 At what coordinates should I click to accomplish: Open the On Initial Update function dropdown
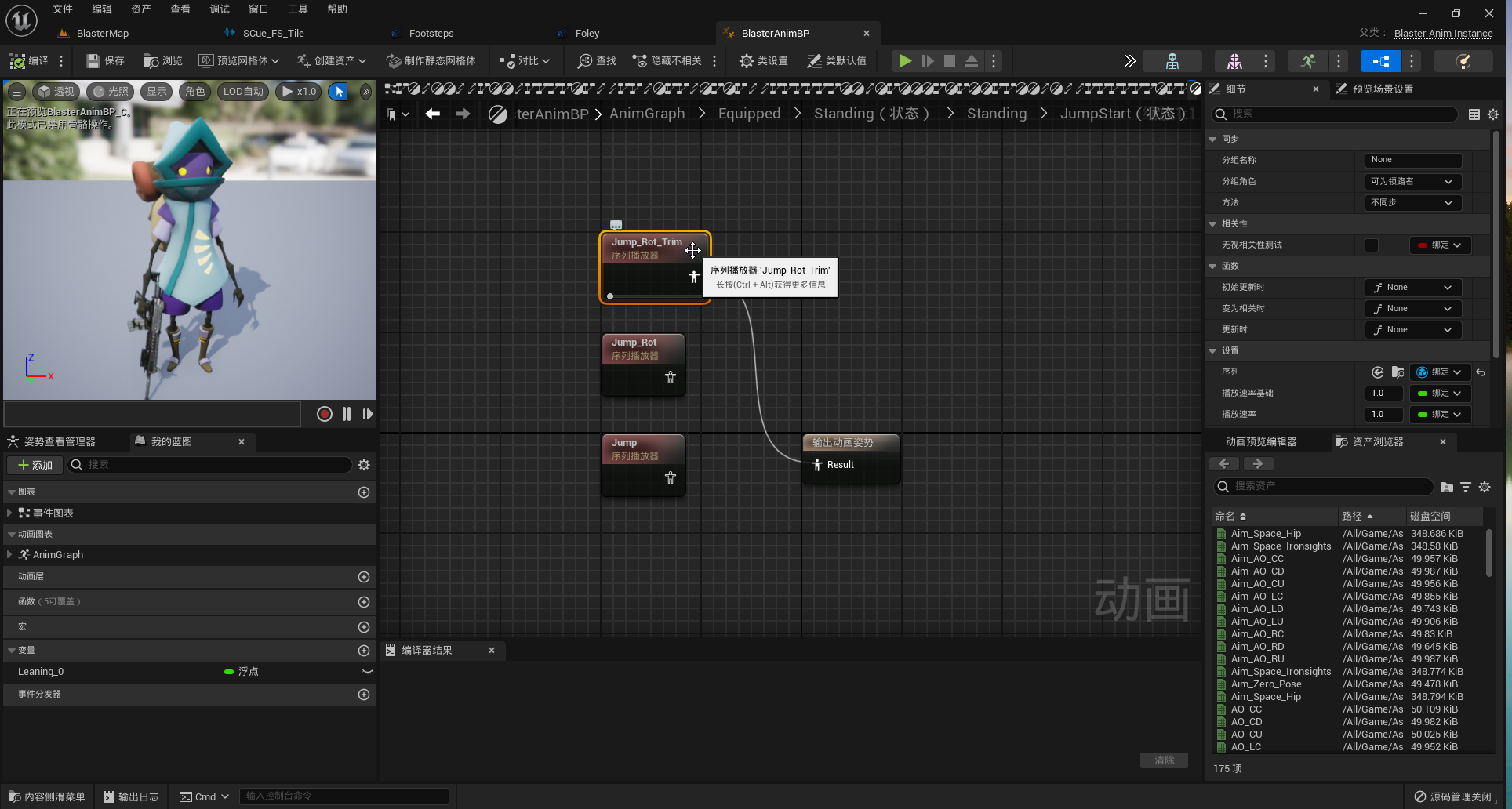(x=1412, y=288)
